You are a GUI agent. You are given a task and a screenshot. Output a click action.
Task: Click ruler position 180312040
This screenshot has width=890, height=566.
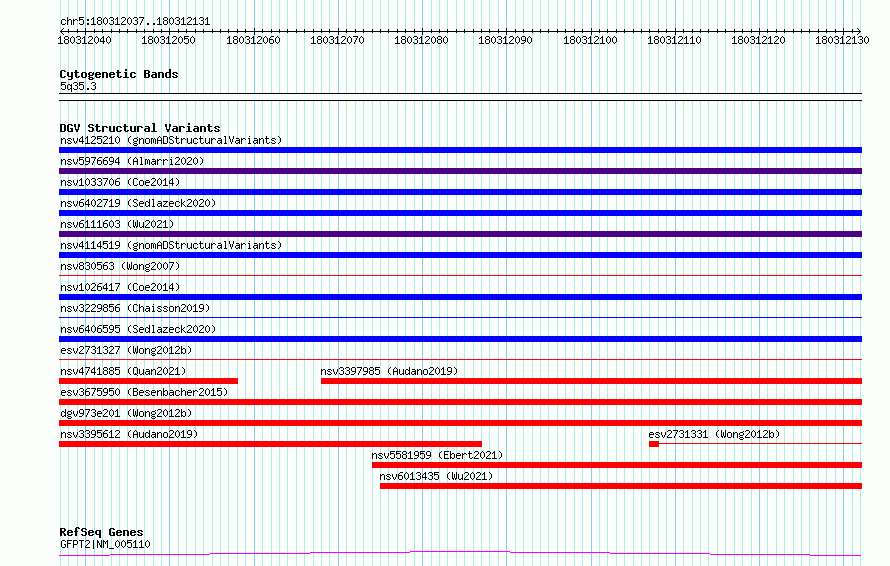pos(85,40)
